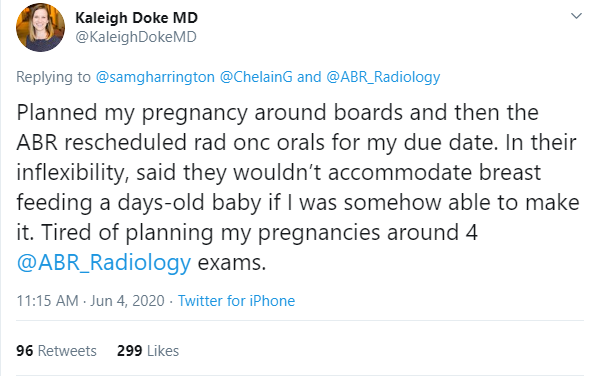Open the @KaleighDokeMD handle link
The width and height of the screenshot is (597, 376).
coord(136,37)
